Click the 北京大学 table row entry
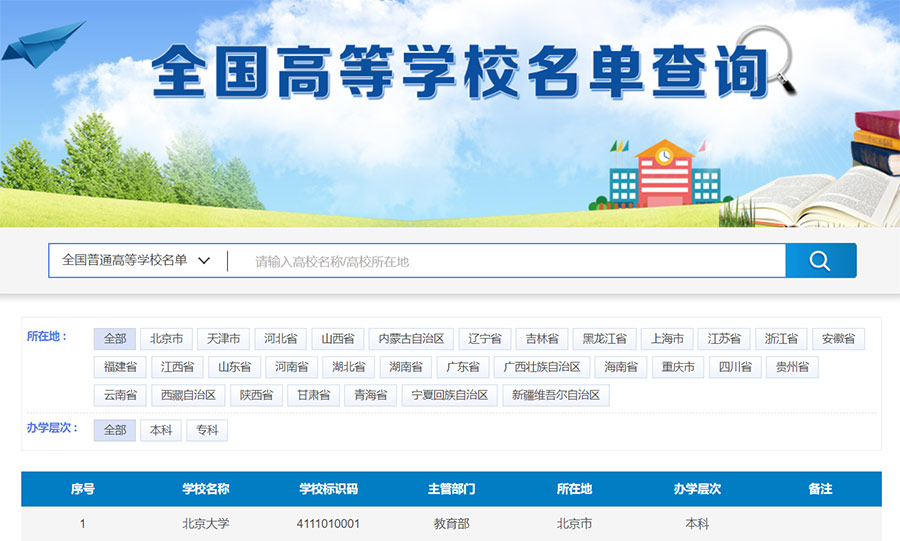This screenshot has width=900, height=541. coord(206,523)
